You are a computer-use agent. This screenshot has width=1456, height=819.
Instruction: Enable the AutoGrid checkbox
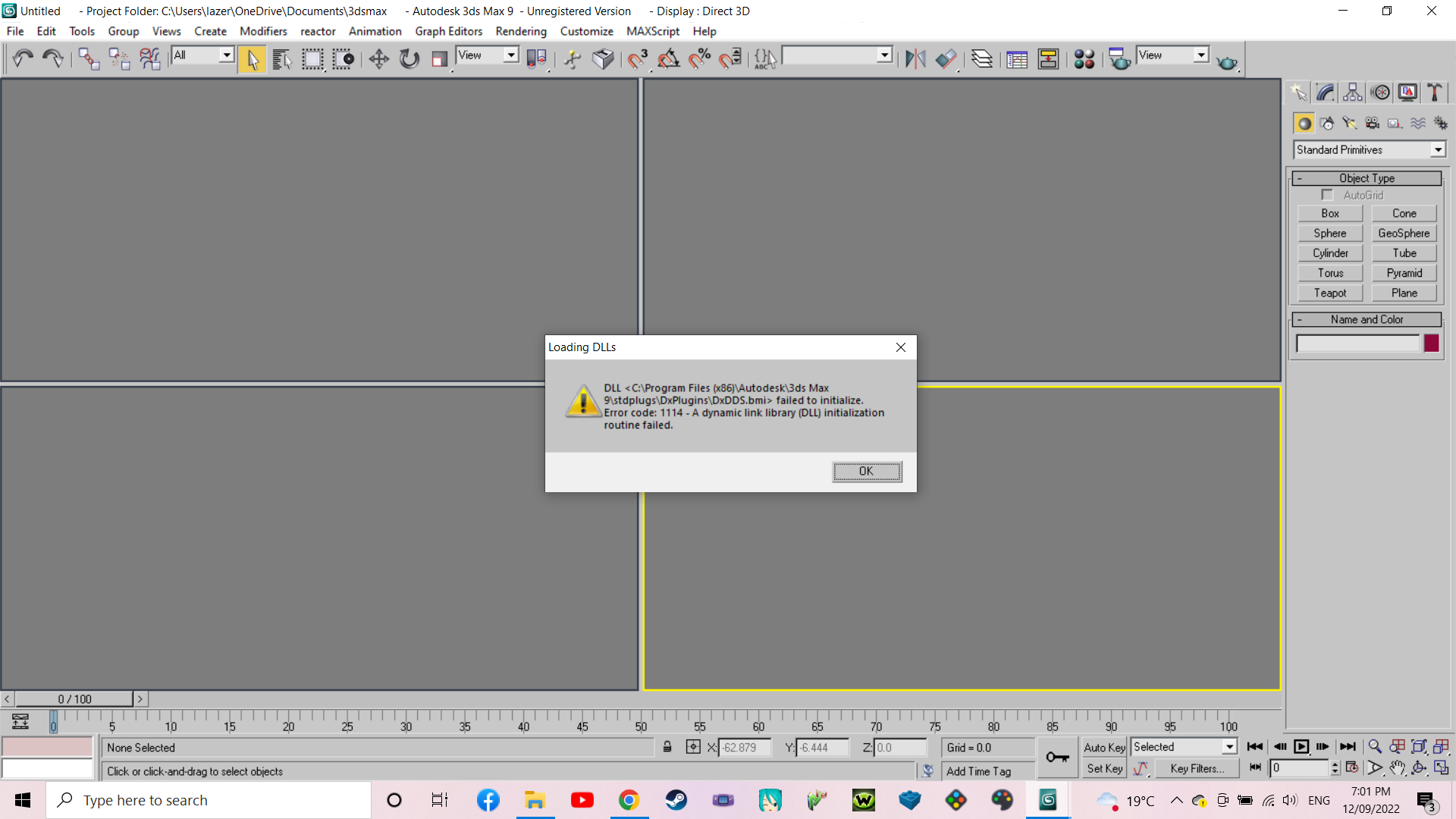pos(1326,195)
